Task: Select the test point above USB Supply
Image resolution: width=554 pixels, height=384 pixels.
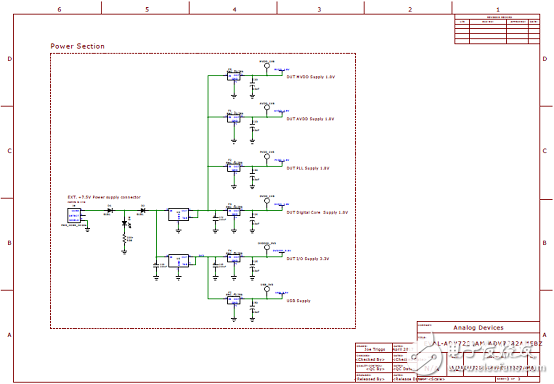Action: (x=267, y=289)
